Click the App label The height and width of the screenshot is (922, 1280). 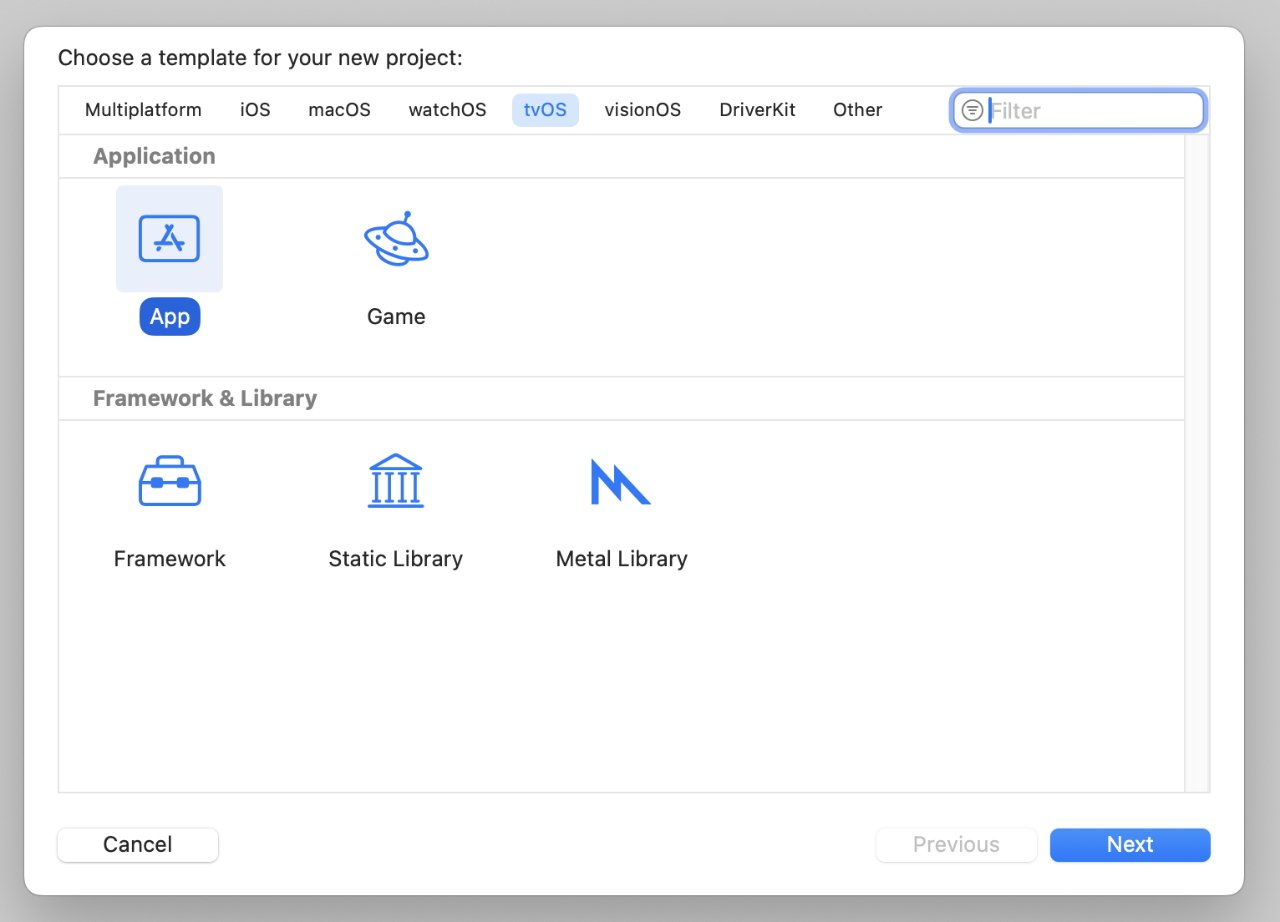pos(170,317)
